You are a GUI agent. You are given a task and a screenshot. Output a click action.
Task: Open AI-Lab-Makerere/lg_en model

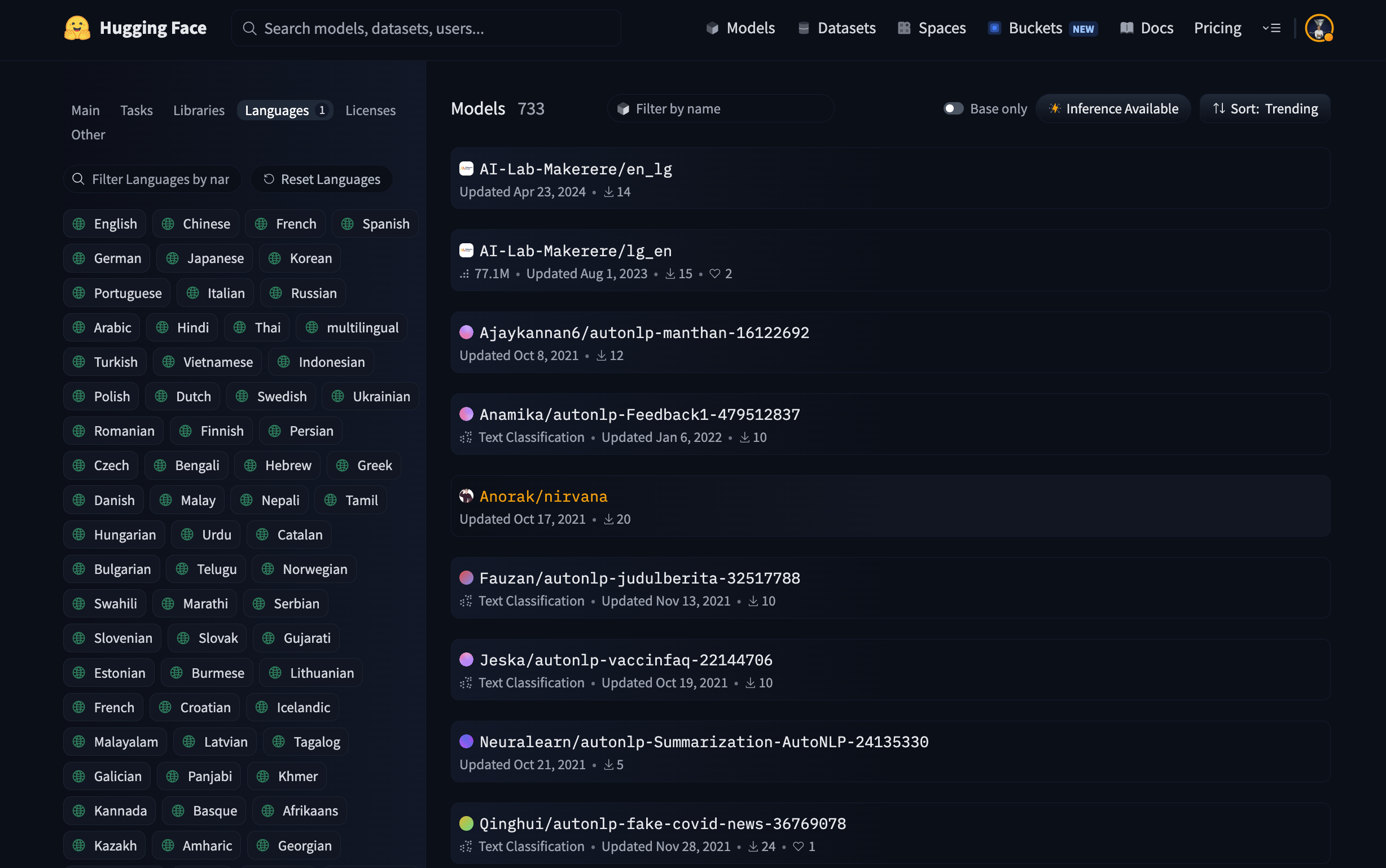890,261
